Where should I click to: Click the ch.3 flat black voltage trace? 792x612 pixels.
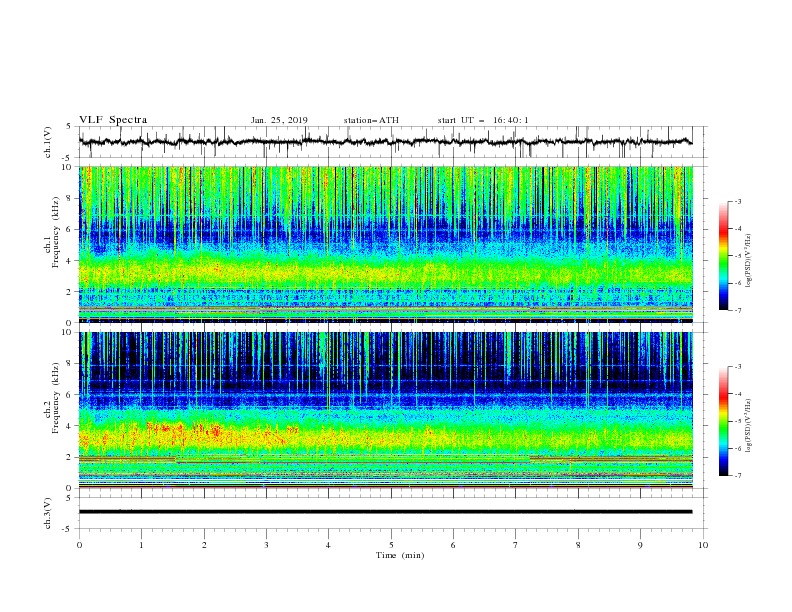[385, 512]
